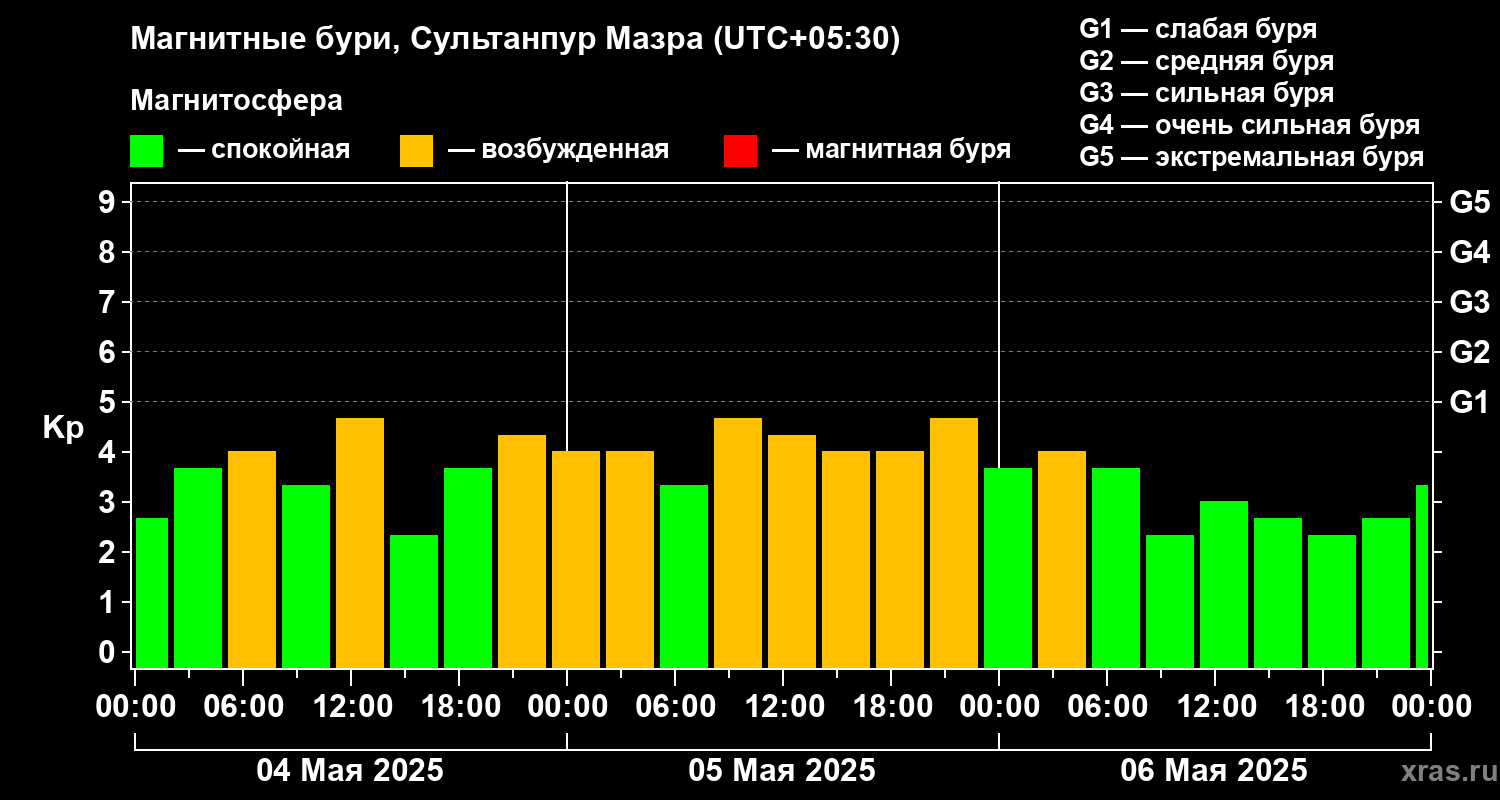
Task: Click the right-axis label G4
Action: pos(1469,252)
